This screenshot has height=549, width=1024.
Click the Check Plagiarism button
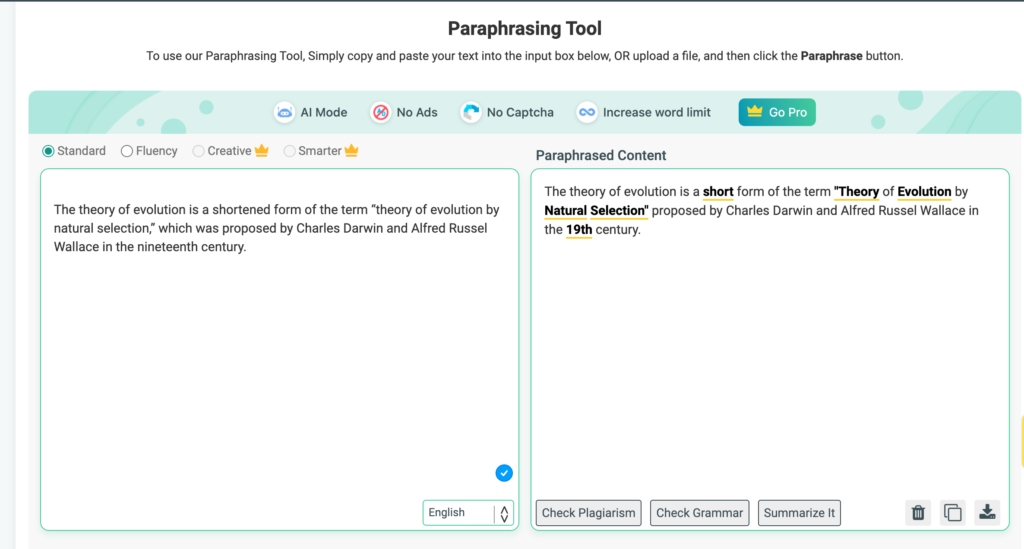(588, 513)
